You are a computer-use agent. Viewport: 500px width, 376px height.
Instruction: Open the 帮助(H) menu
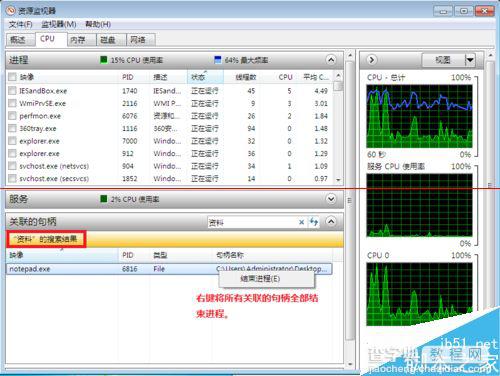[x=98, y=24]
